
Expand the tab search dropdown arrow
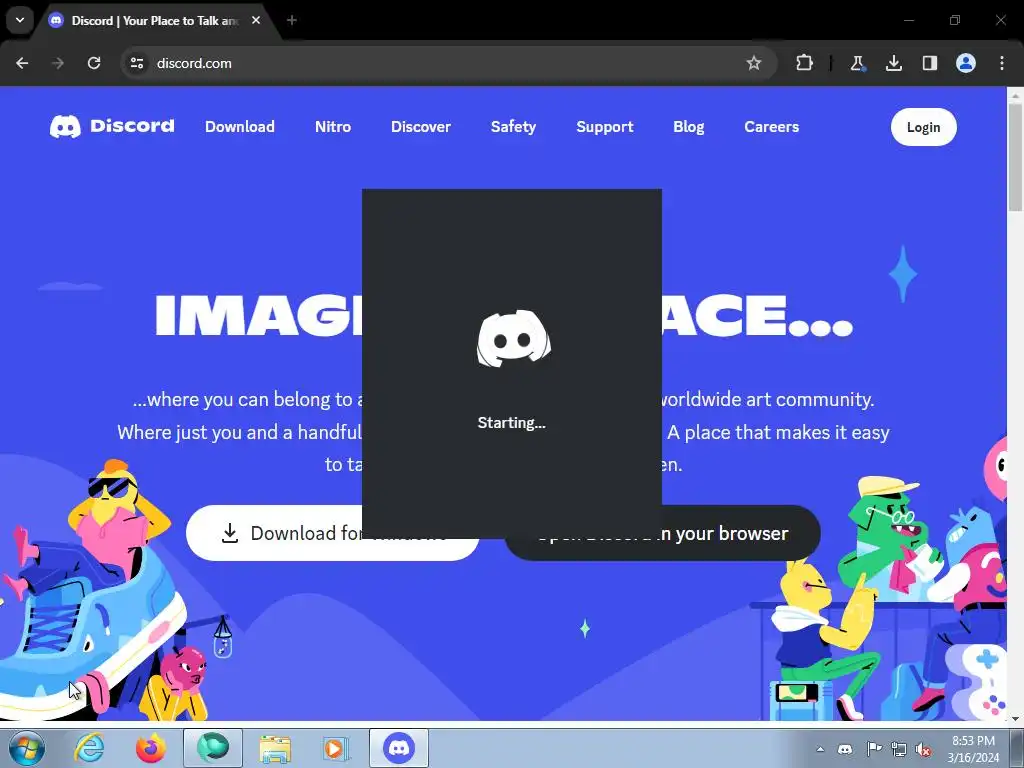(20, 20)
